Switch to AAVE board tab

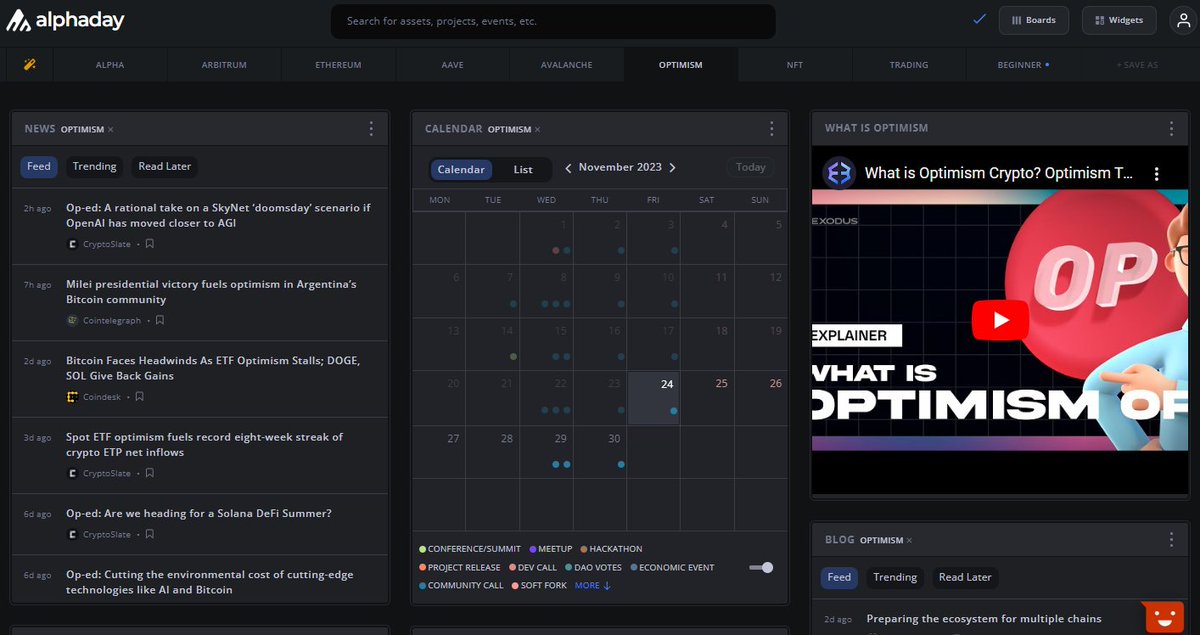click(453, 65)
